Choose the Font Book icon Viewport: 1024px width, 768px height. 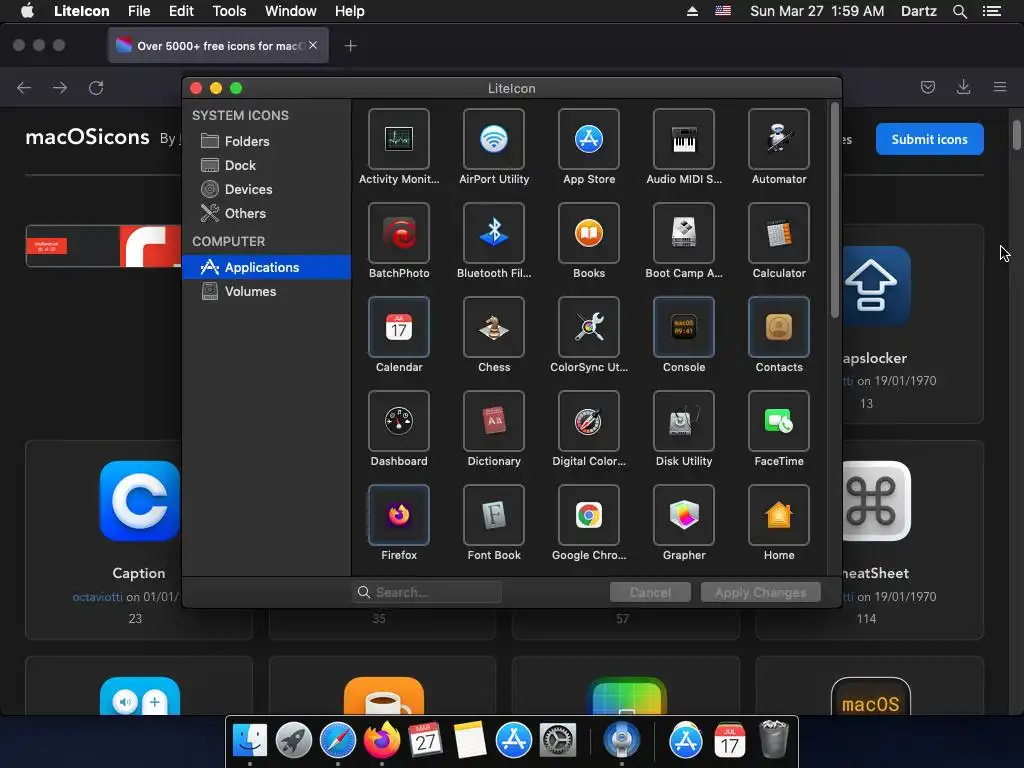pos(494,515)
